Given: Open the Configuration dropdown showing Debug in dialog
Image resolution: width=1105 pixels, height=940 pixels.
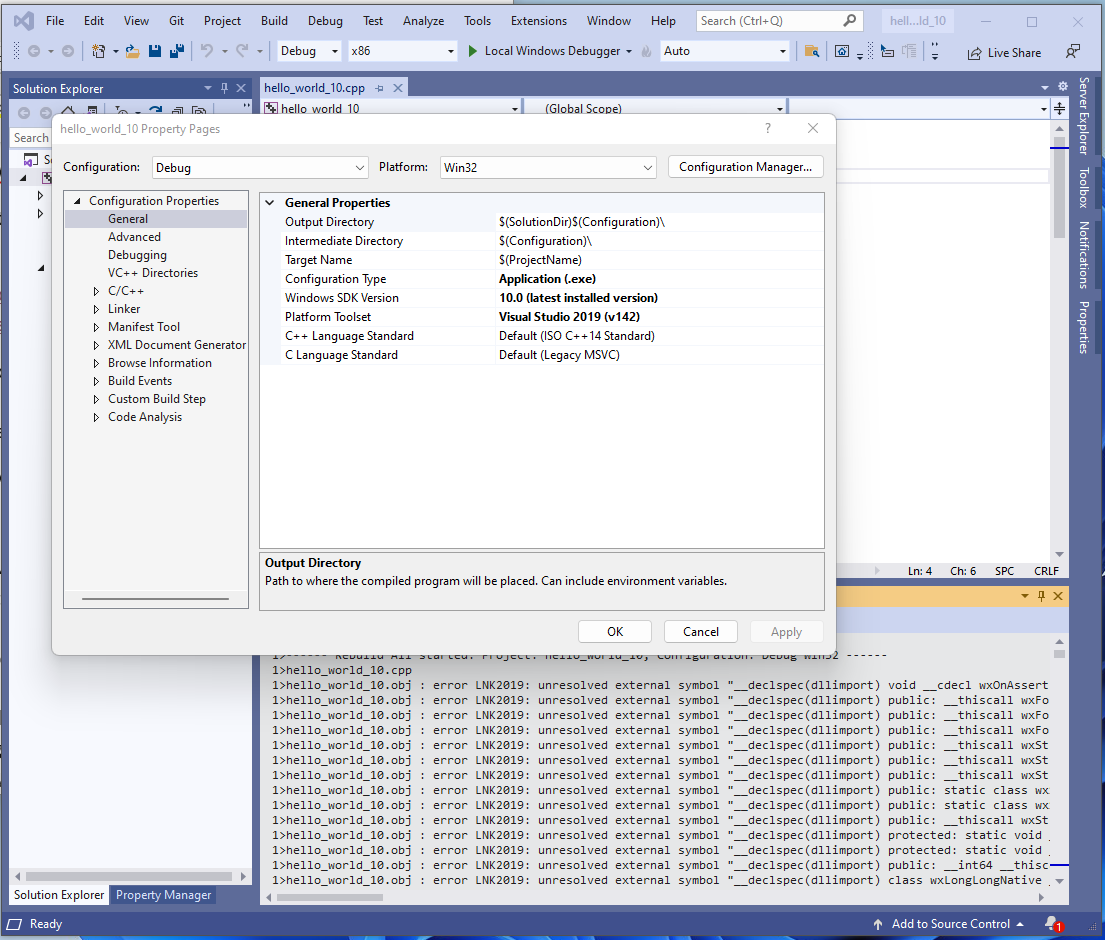Looking at the screenshot, I should (x=260, y=168).
